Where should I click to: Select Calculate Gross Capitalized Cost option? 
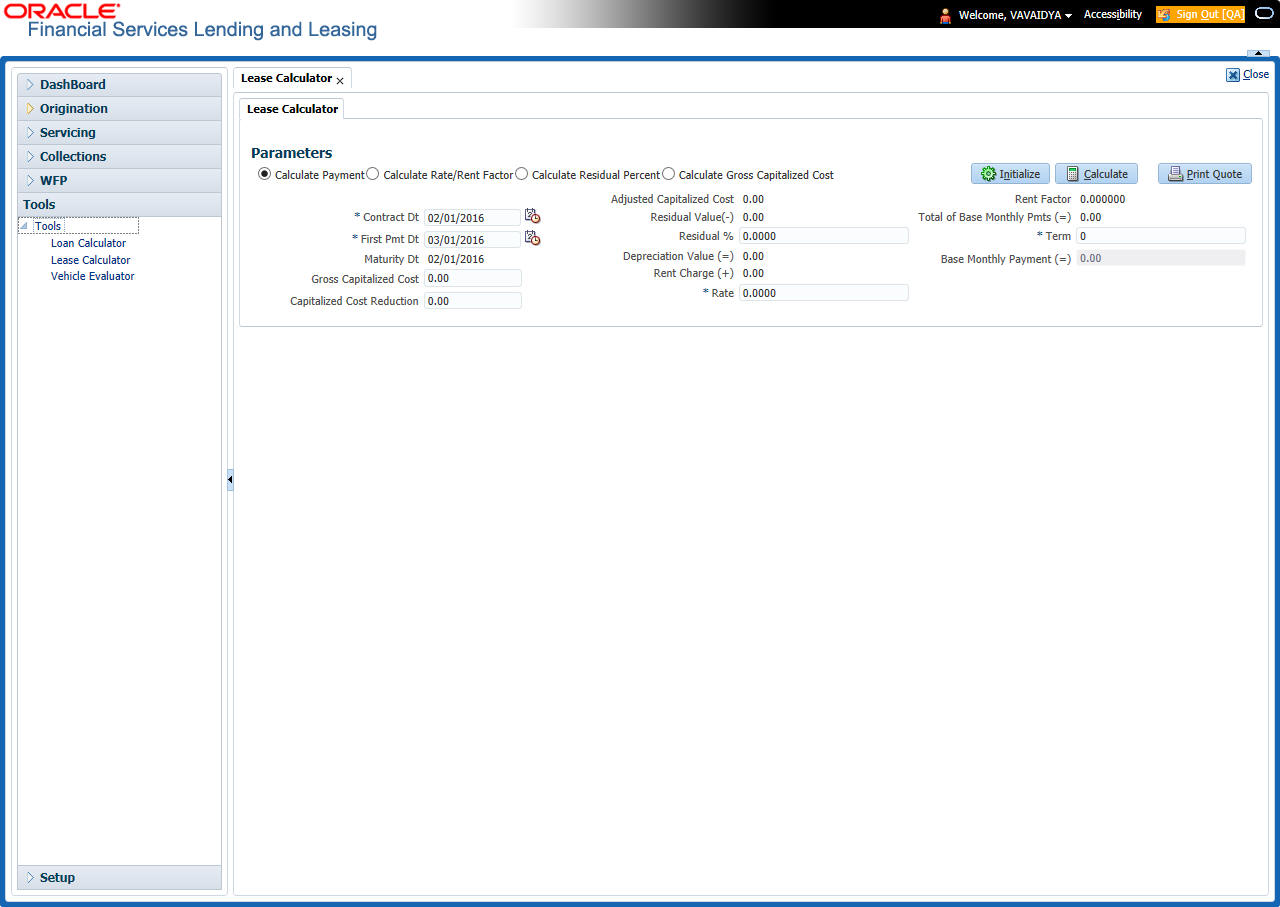point(668,174)
